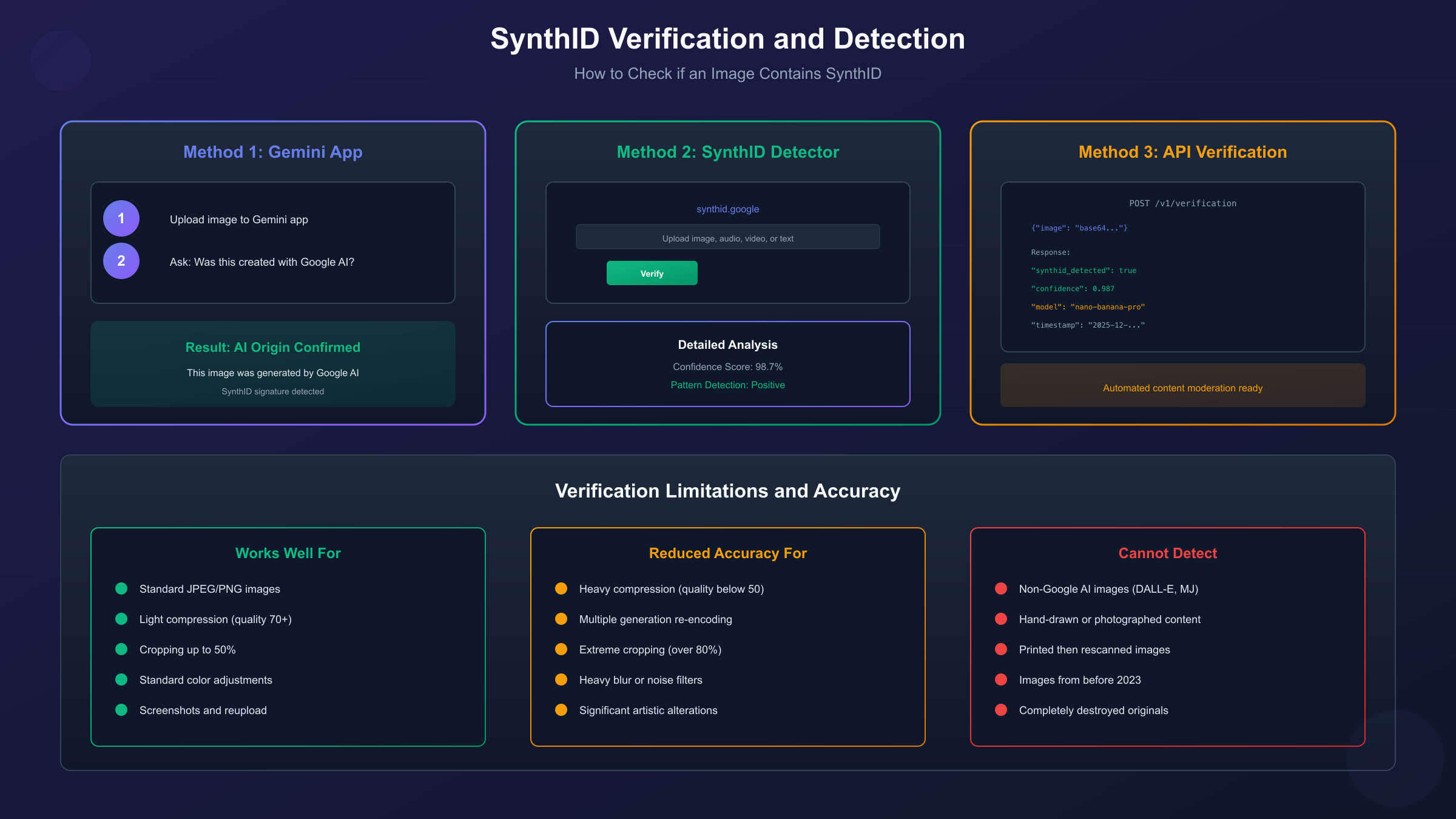Select the red bullet beside Non-Google AI images
This screenshot has height=819, width=1456.
pyautogui.click(x=1000, y=588)
